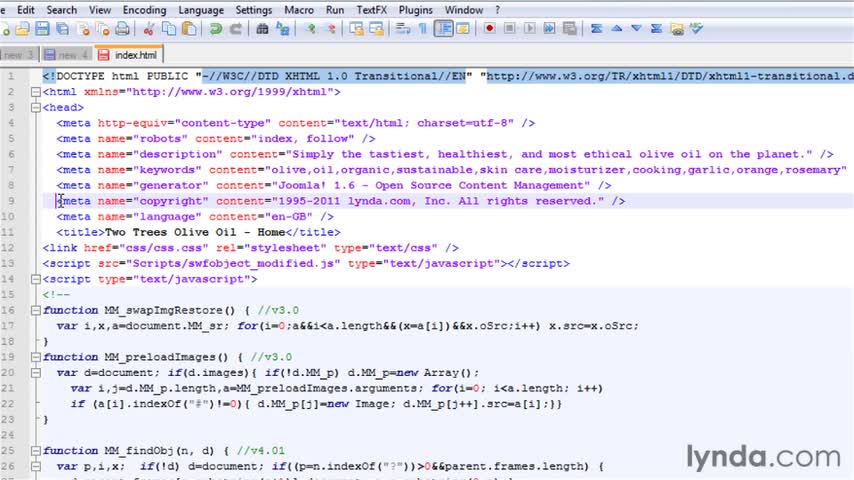Open the Edit menu

26,10
